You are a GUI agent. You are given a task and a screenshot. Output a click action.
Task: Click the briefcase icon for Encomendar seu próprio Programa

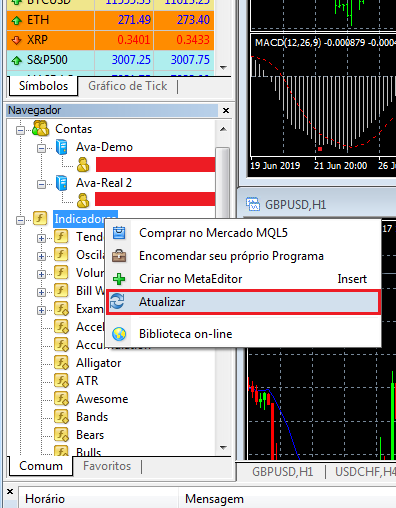pyautogui.click(x=119, y=256)
